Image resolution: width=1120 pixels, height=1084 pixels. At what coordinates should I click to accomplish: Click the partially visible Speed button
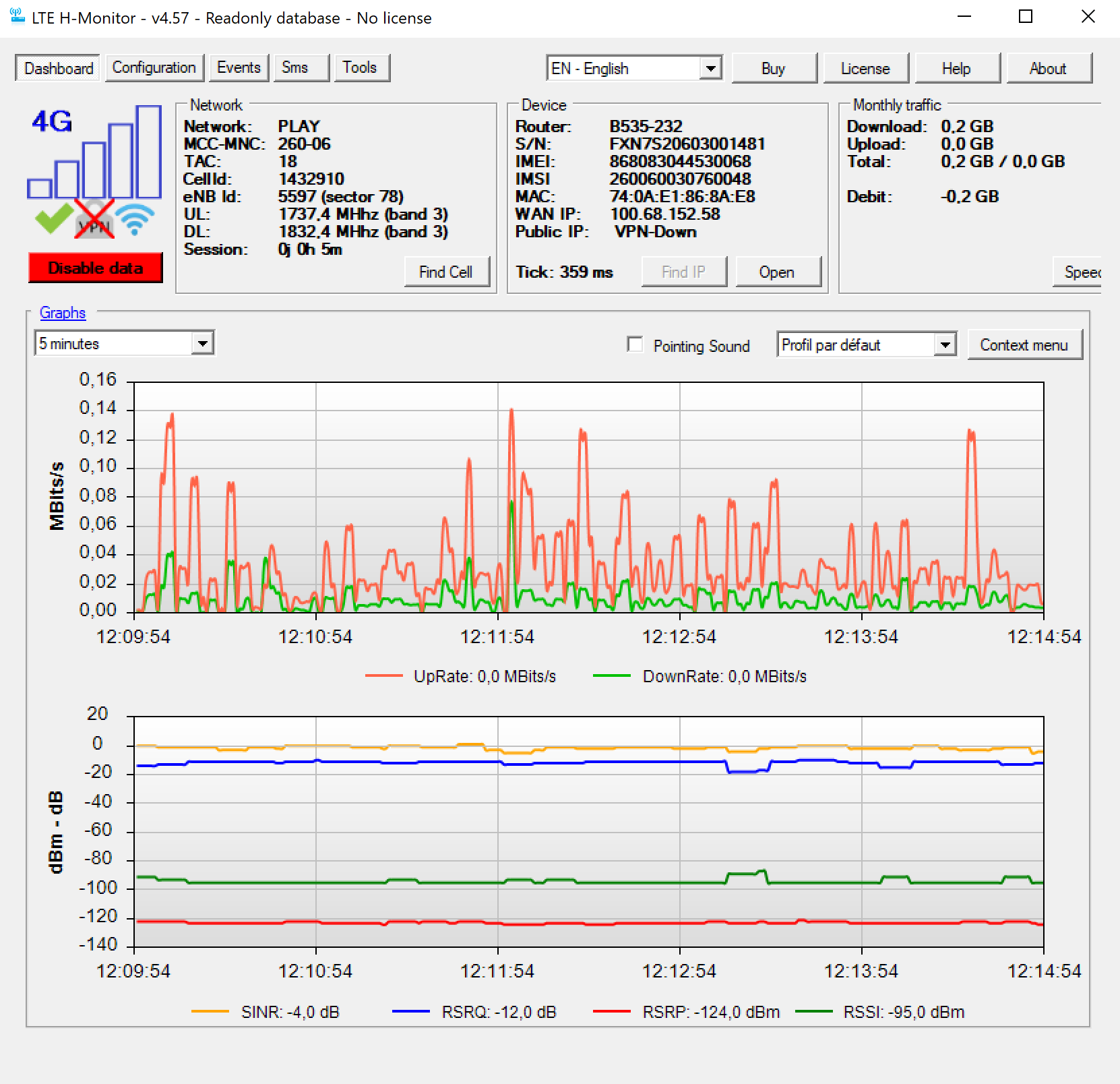pyautogui.click(x=1078, y=272)
